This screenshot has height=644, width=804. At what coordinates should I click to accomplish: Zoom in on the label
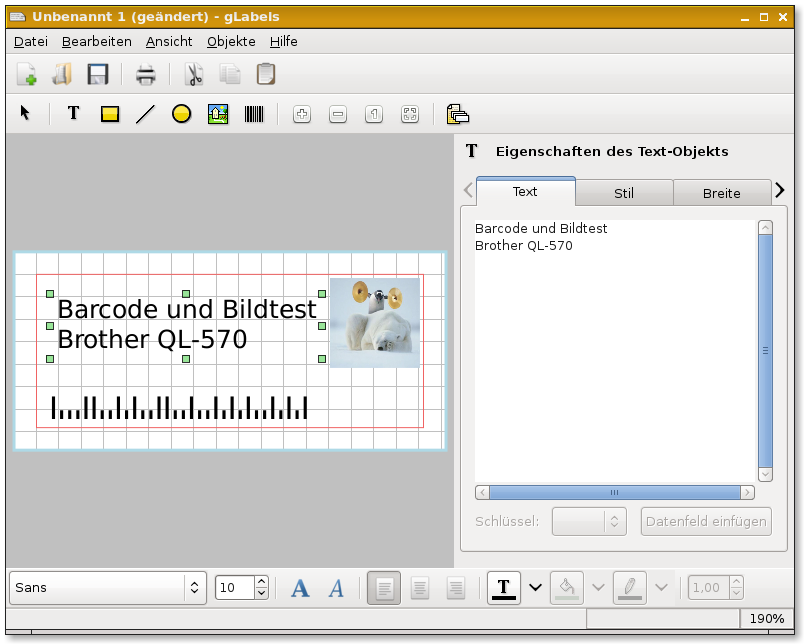pyautogui.click(x=302, y=114)
